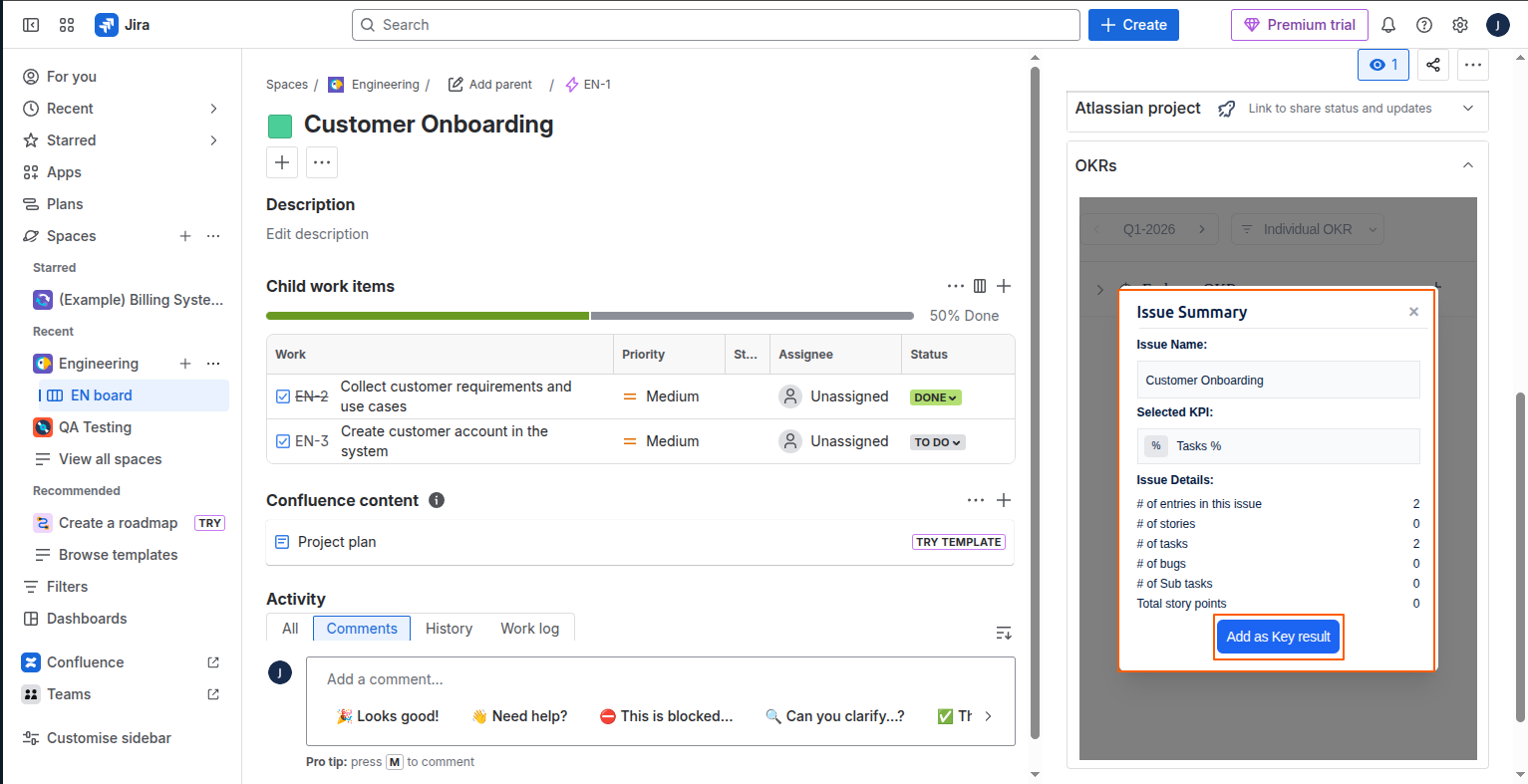Collapse the OKRs panel
This screenshot has width=1528, height=784.
click(1468, 165)
